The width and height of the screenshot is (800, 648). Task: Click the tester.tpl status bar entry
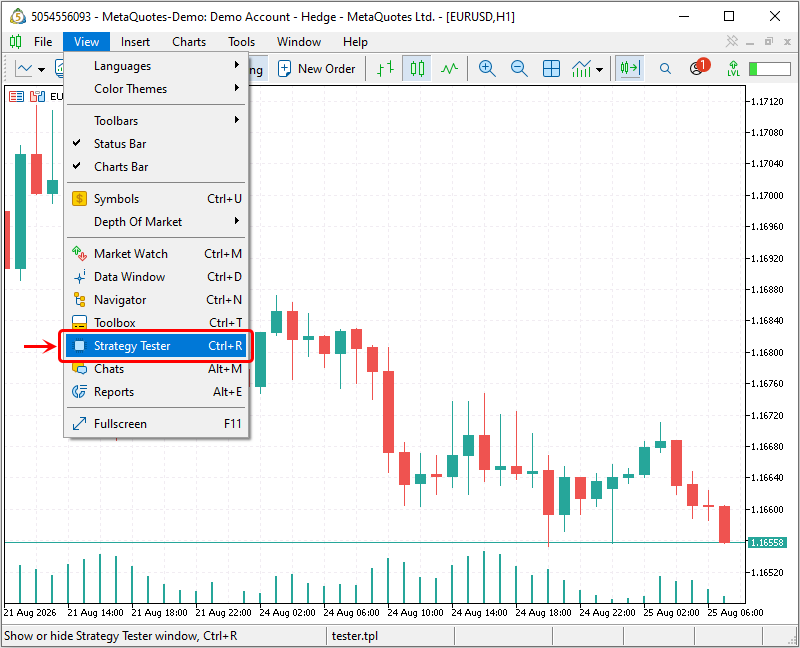click(355, 636)
